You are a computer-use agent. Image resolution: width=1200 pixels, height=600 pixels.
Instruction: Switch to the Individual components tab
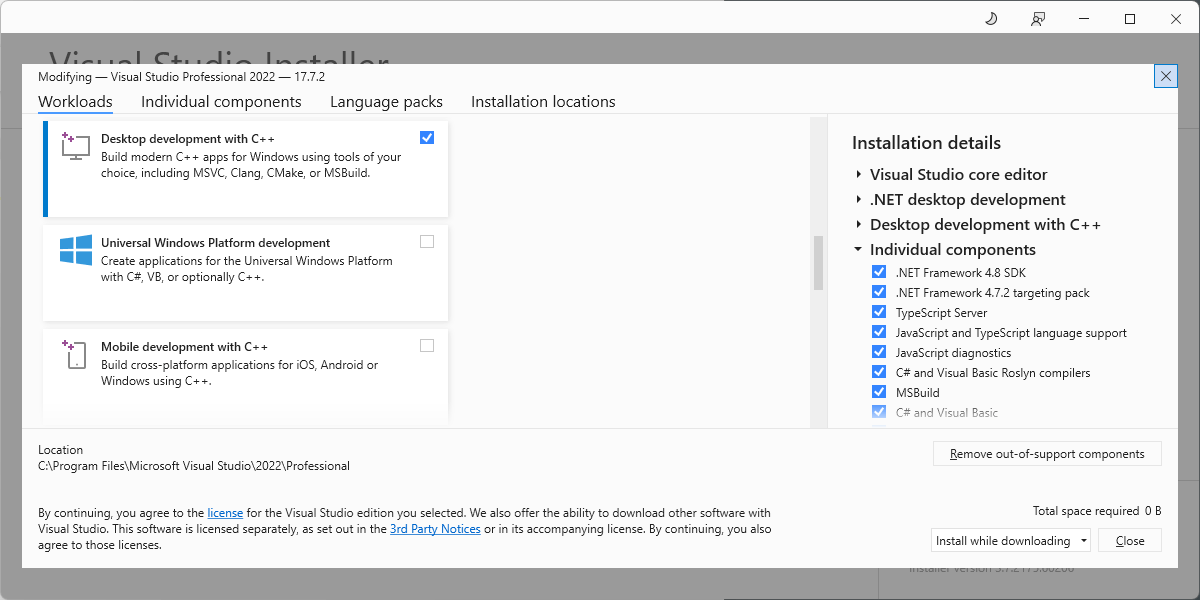221,102
